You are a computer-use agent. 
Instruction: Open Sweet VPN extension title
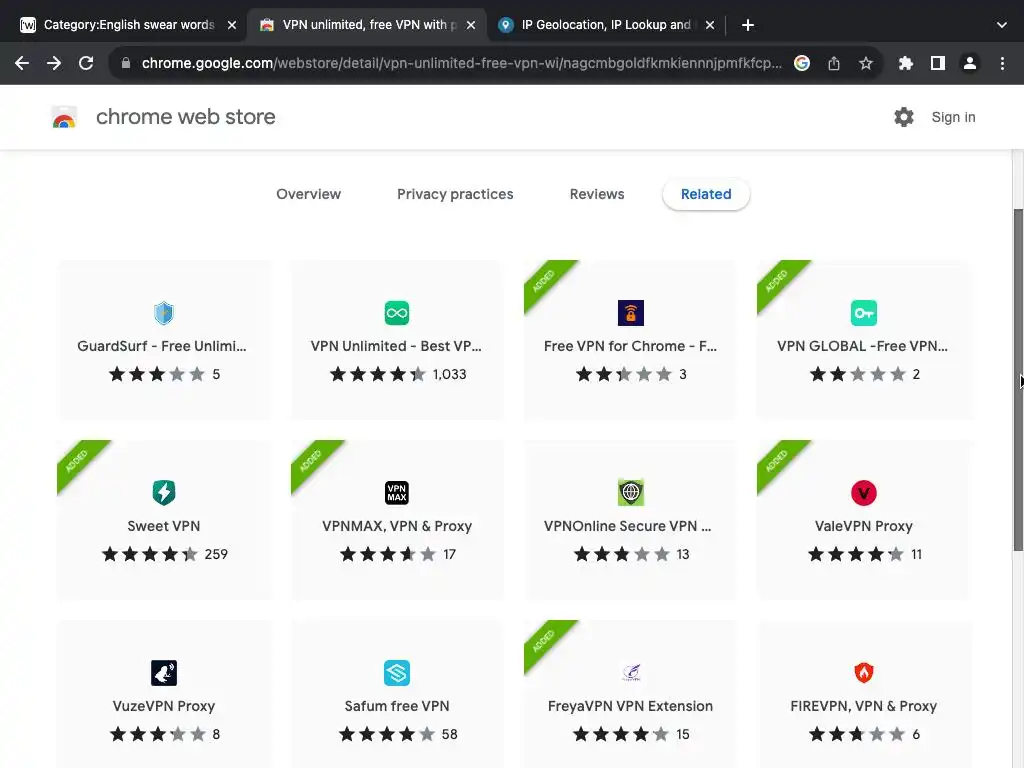(x=163, y=526)
